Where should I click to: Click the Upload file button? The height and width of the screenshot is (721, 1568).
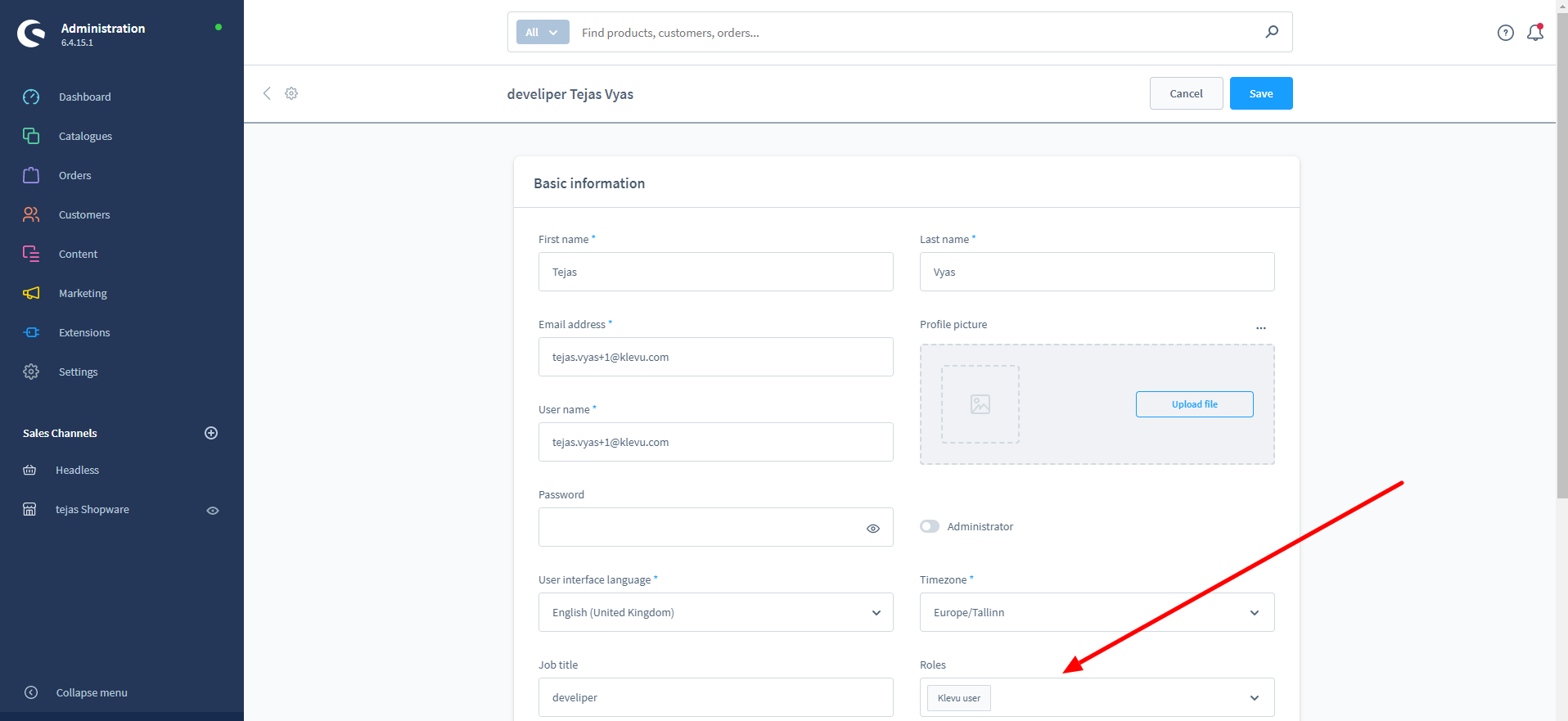coord(1194,404)
